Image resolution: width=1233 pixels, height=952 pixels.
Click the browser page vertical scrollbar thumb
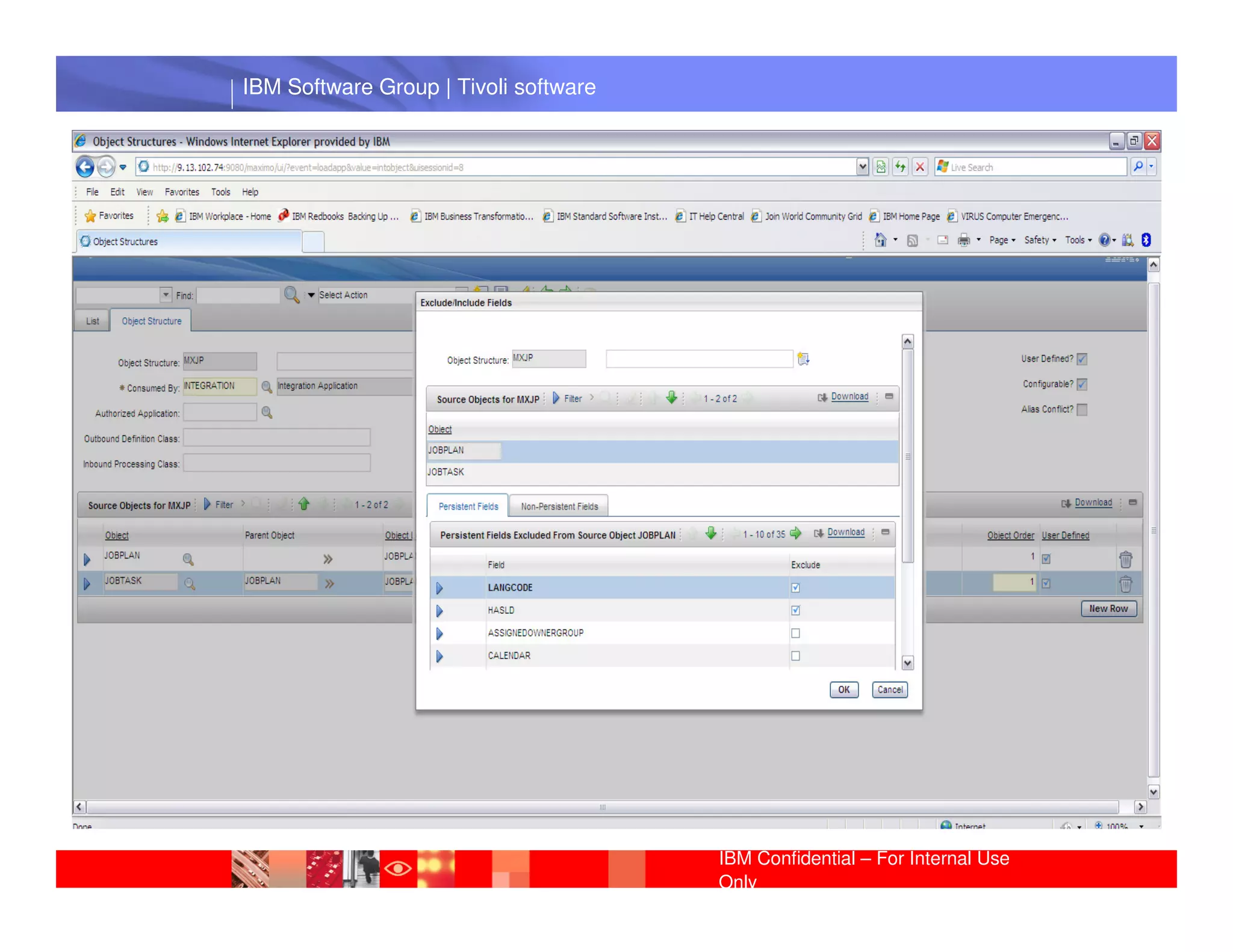(x=1154, y=530)
